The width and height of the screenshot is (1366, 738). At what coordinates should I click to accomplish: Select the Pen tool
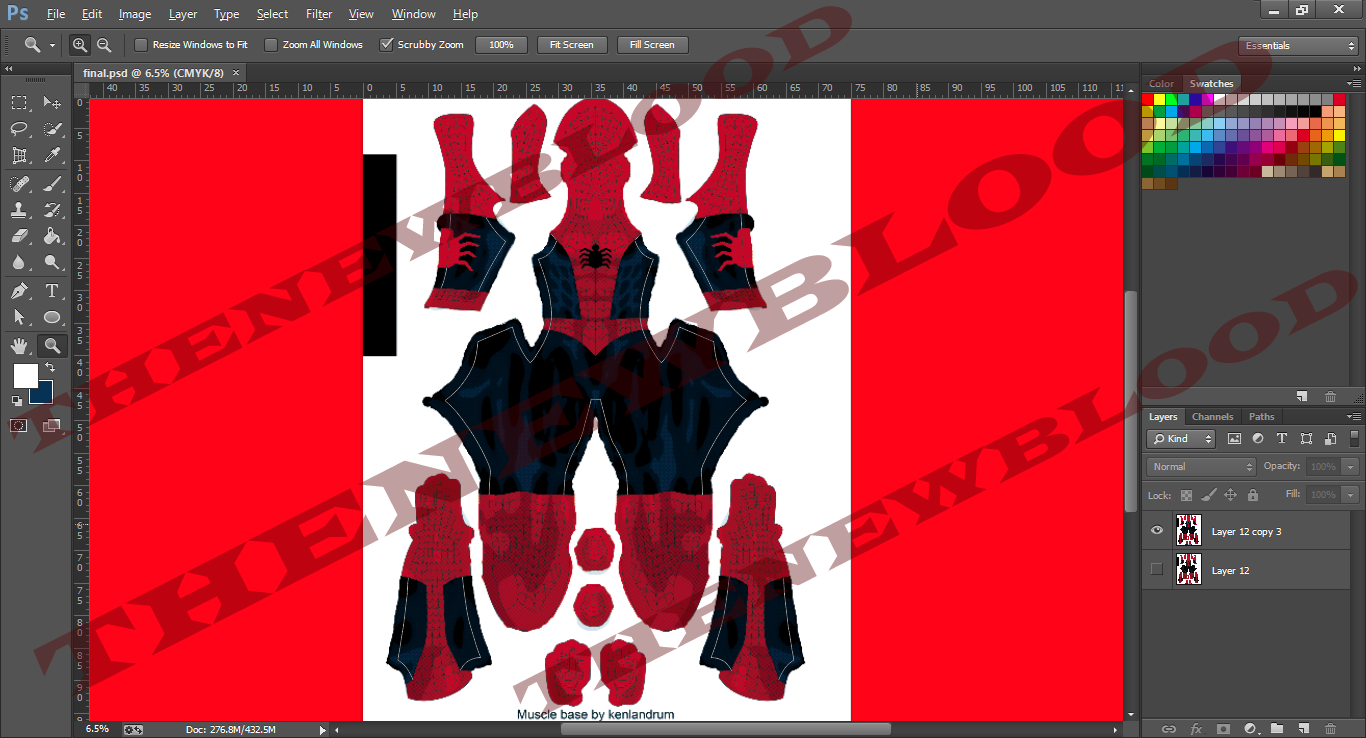coord(19,291)
